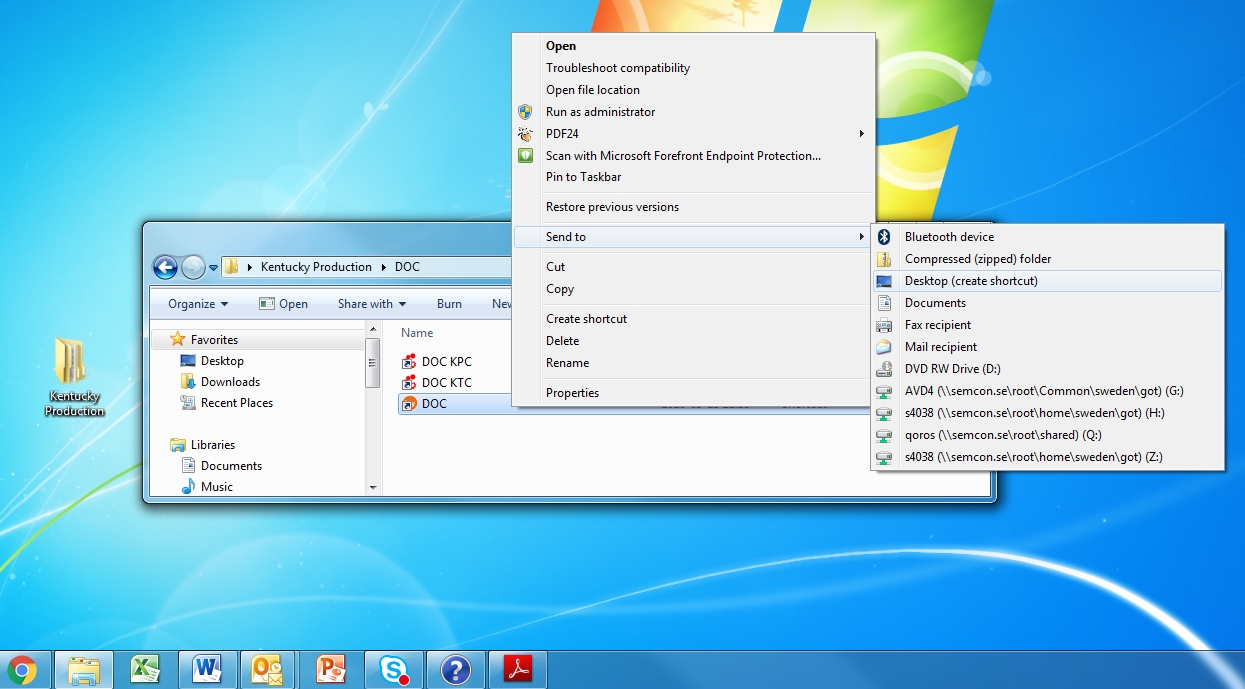Expand the Organize dropdown menu
The height and width of the screenshot is (689, 1245).
[x=198, y=304]
